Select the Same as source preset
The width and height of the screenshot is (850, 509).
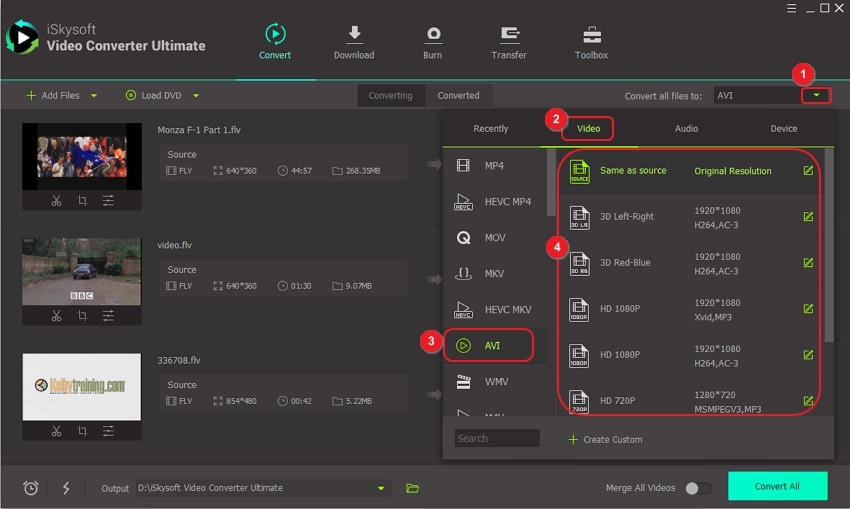pos(690,171)
